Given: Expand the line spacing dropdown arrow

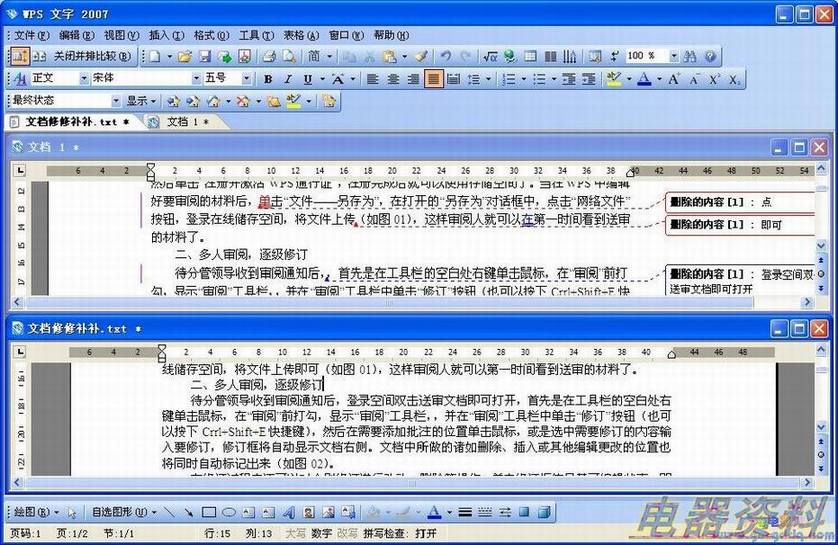Looking at the screenshot, I should click(488, 79).
